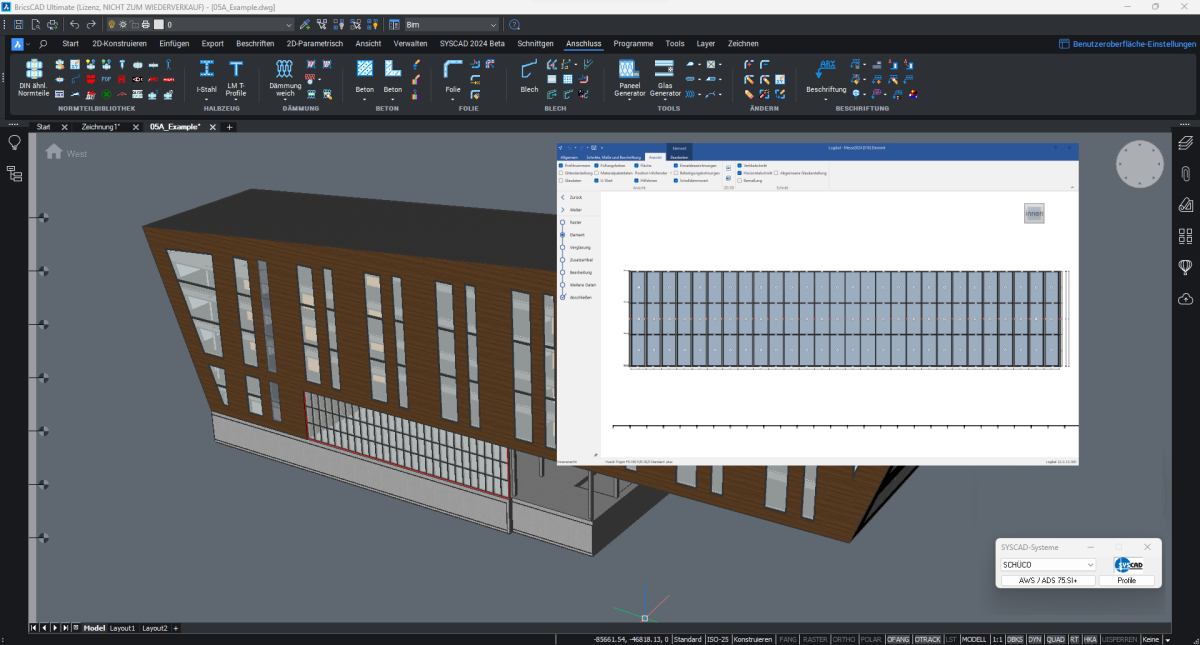Click the view navigation compass

point(1140,165)
